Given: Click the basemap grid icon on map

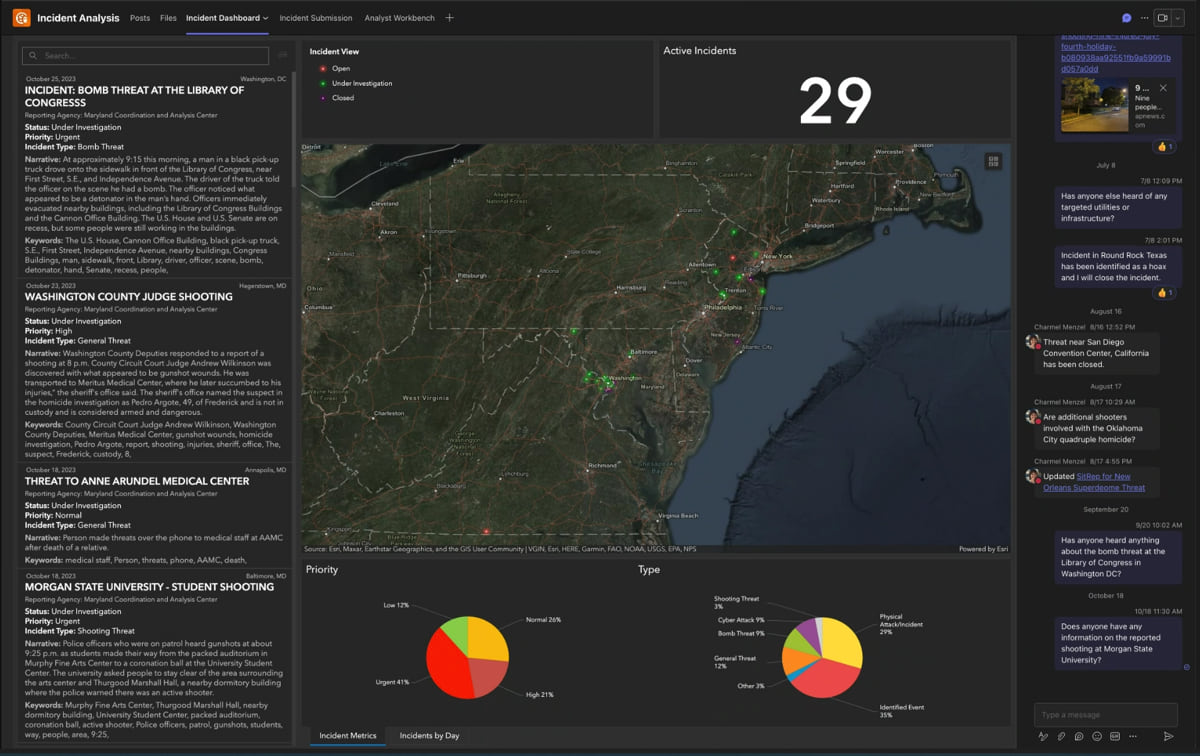Looking at the screenshot, I should (x=993, y=160).
